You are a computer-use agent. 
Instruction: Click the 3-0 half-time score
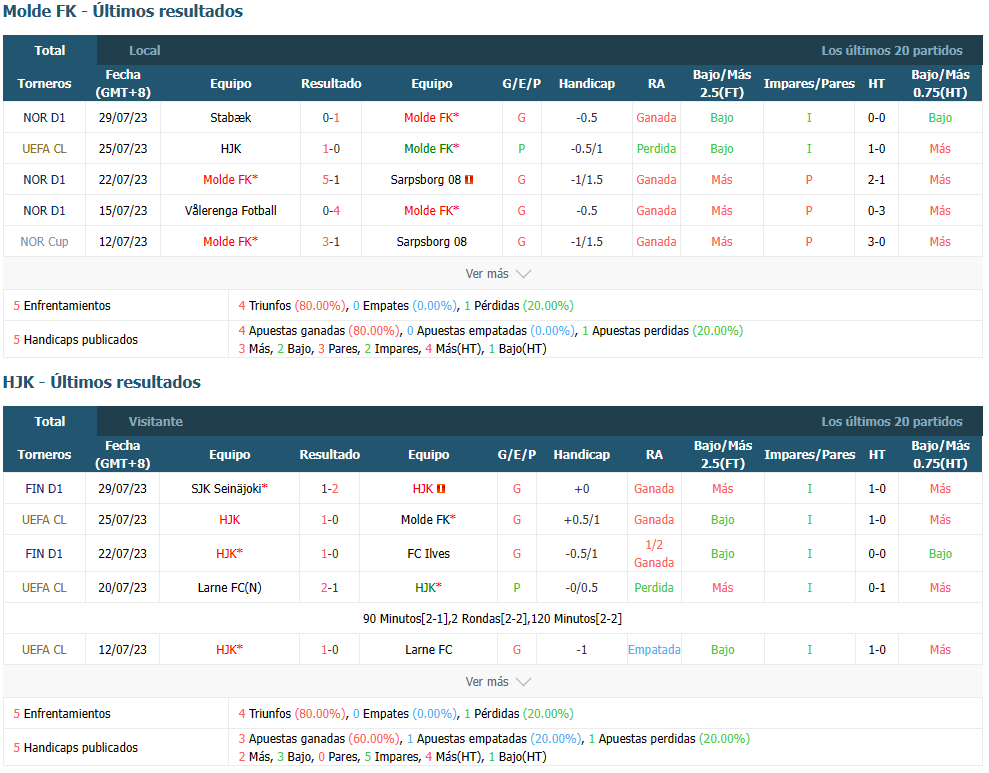tap(876, 241)
